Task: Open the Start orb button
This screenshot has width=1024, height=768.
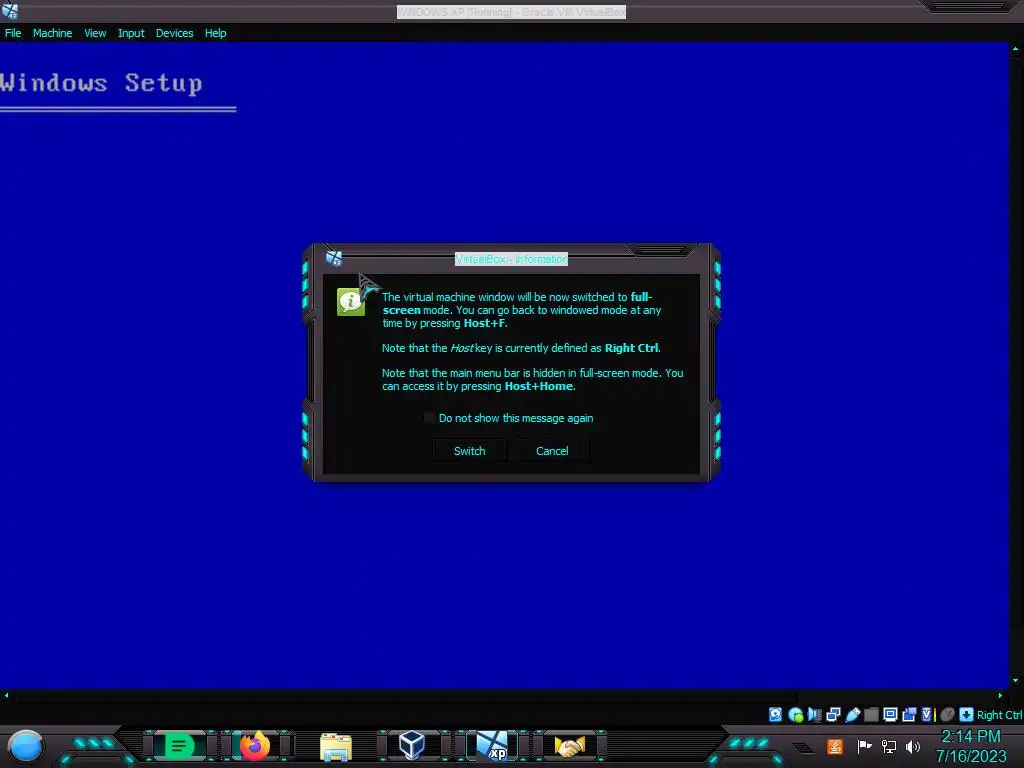Action: [x=25, y=746]
